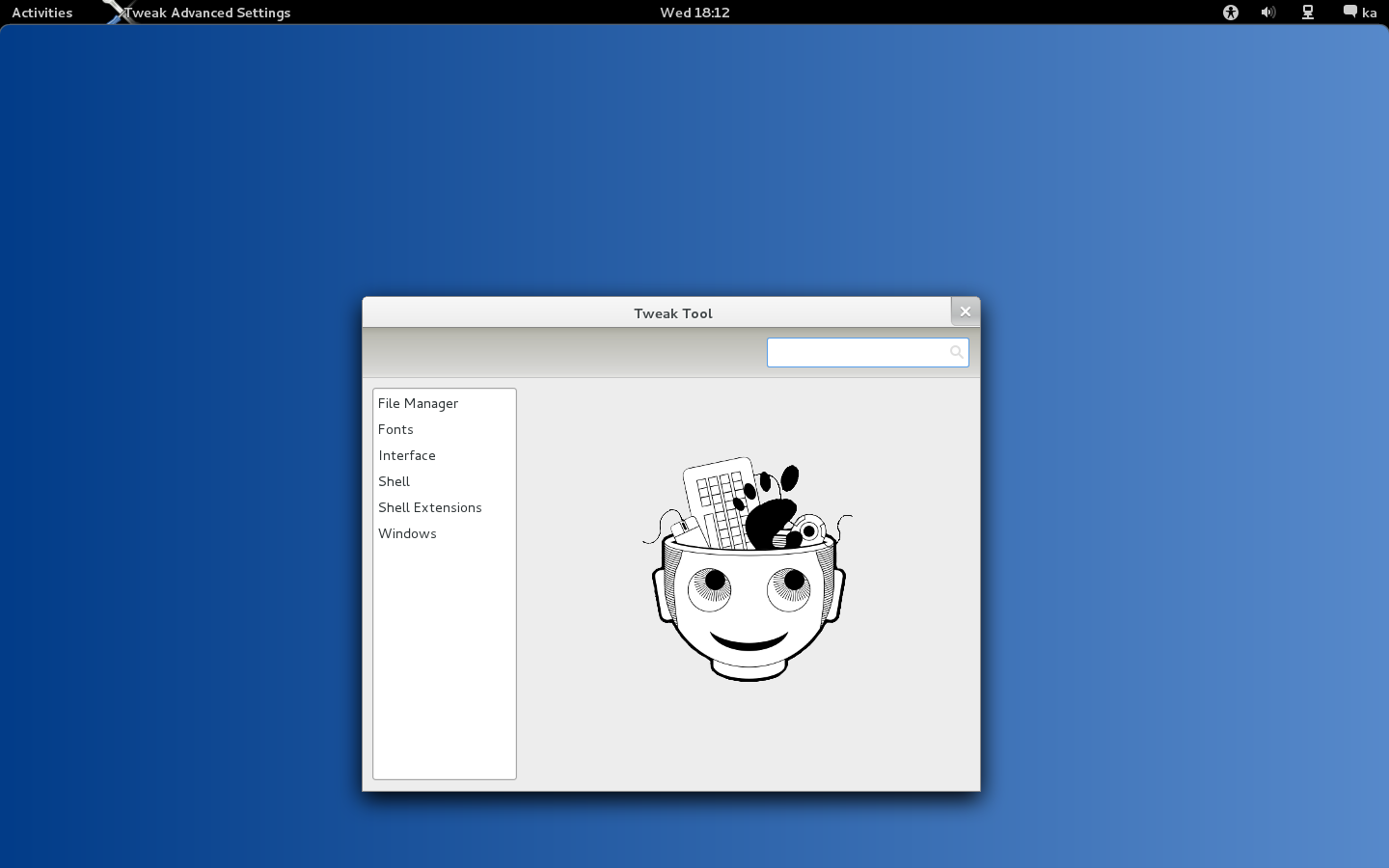Choose the Shell category
Screen dimensions: 1389x868
[x=394, y=481]
